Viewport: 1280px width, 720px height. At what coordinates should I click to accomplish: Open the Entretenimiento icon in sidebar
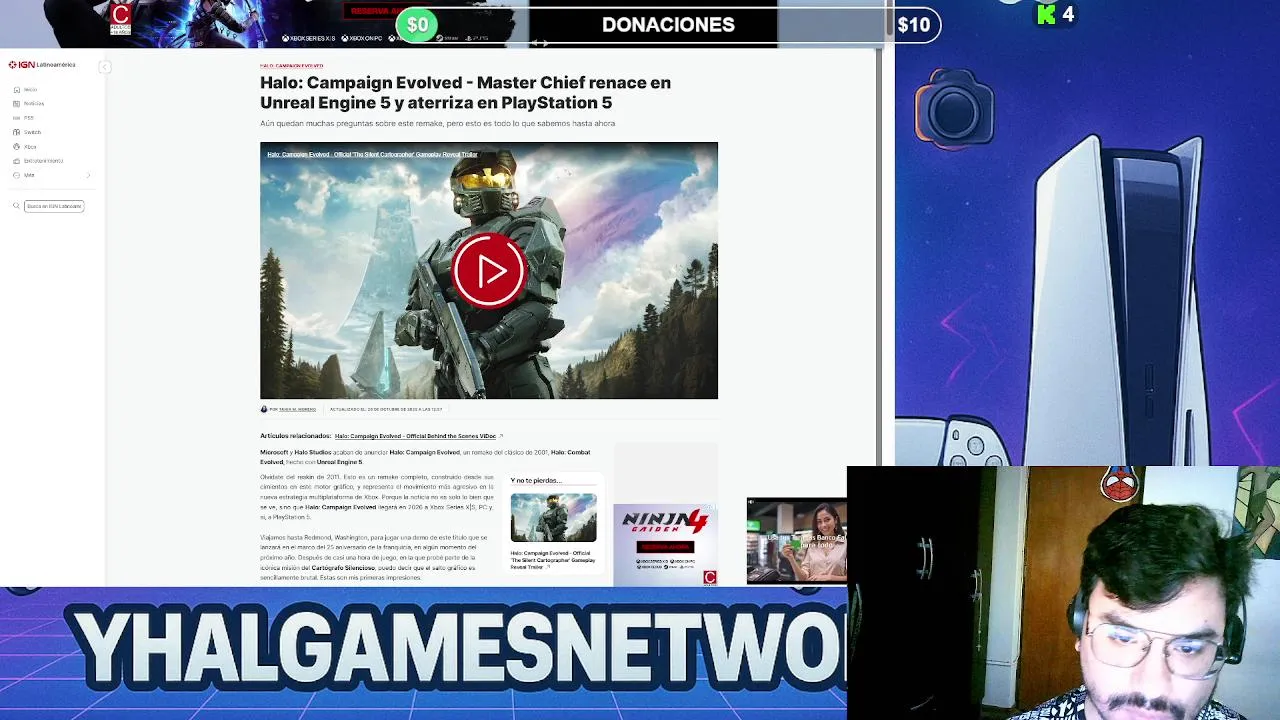16,161
